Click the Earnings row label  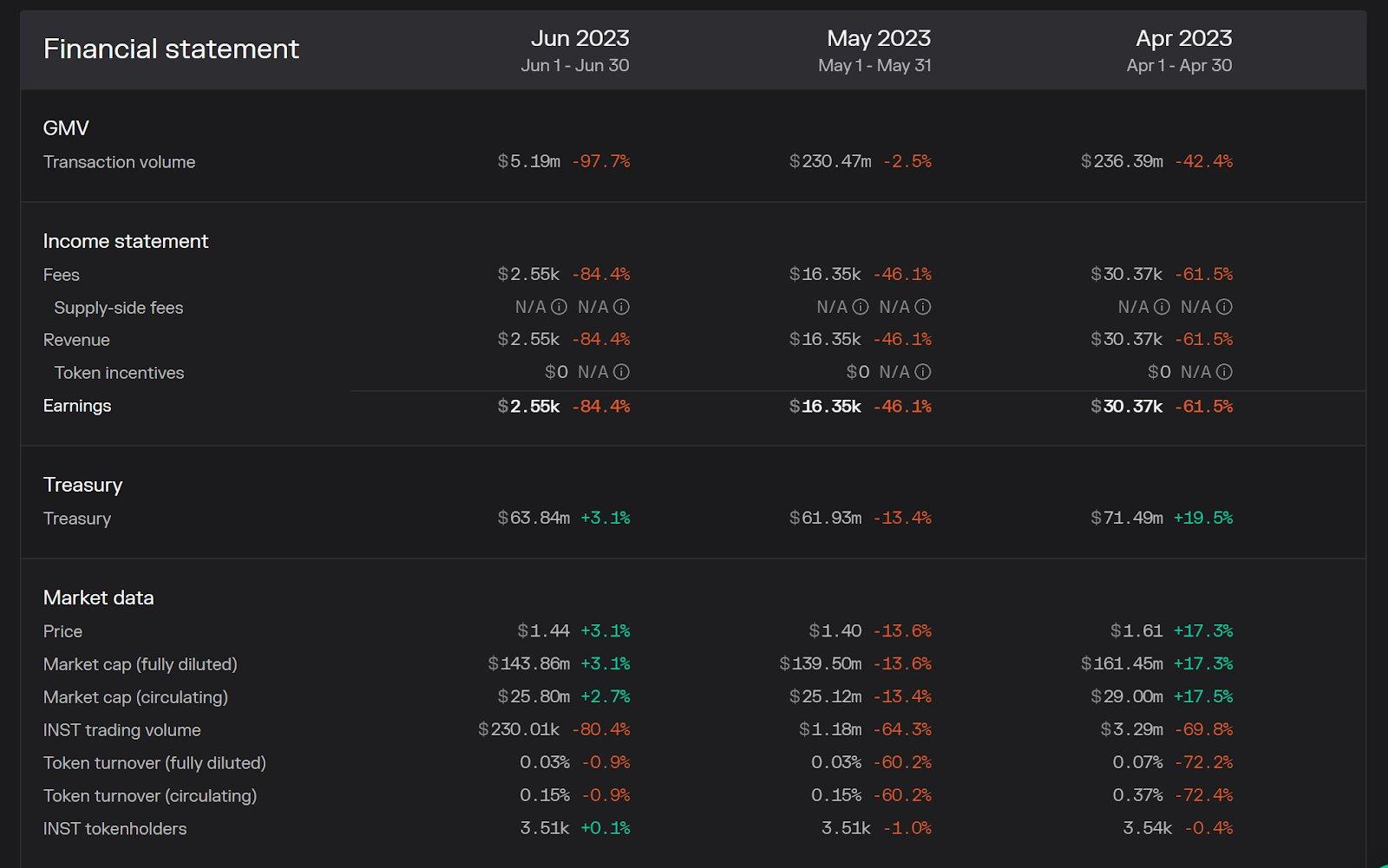click(x=77, y=406)
